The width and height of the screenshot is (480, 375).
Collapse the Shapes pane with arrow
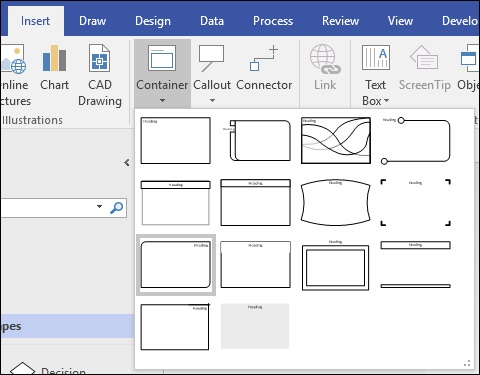[127, 163]
